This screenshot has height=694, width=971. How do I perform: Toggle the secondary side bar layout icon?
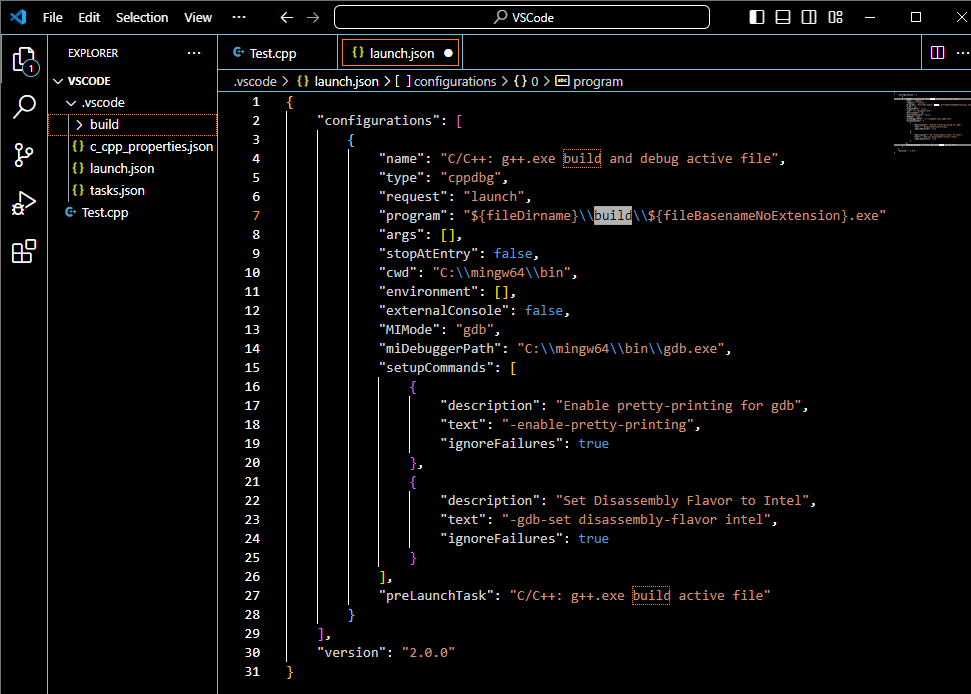click(809, 17)
